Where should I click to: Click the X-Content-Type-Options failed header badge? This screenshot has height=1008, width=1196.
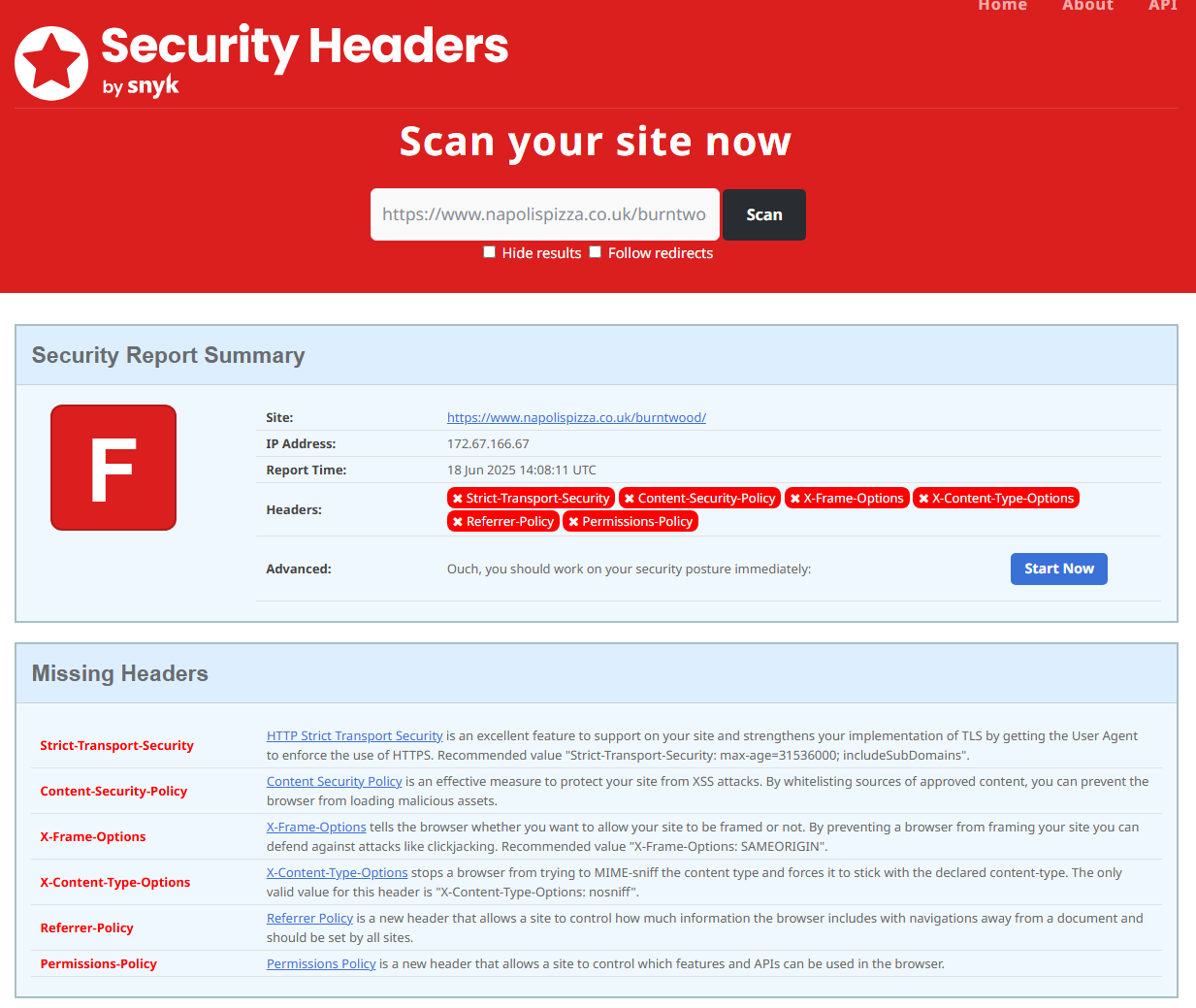pos(996,498)
